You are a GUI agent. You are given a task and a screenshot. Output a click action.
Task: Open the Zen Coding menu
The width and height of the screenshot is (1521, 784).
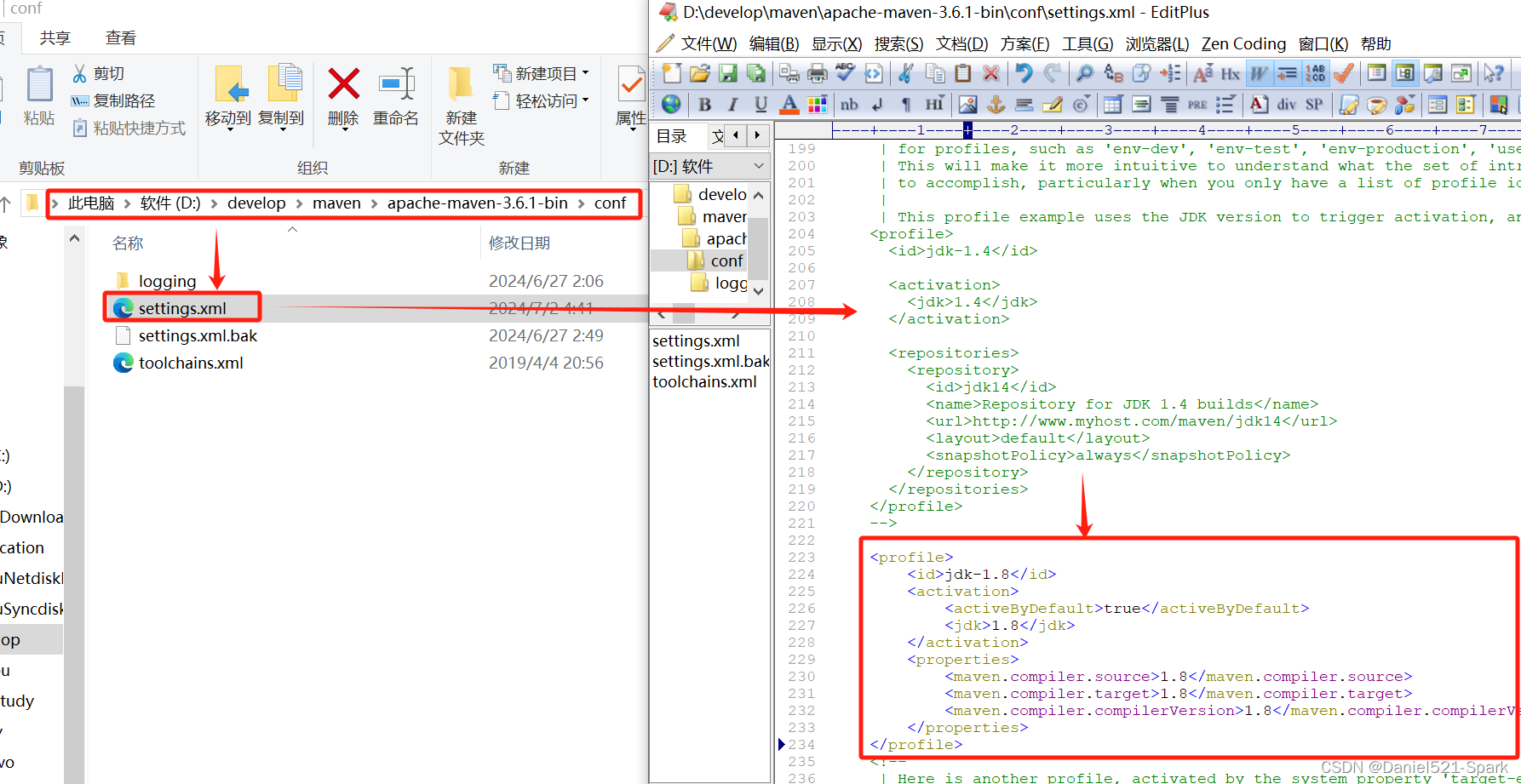1243,43
